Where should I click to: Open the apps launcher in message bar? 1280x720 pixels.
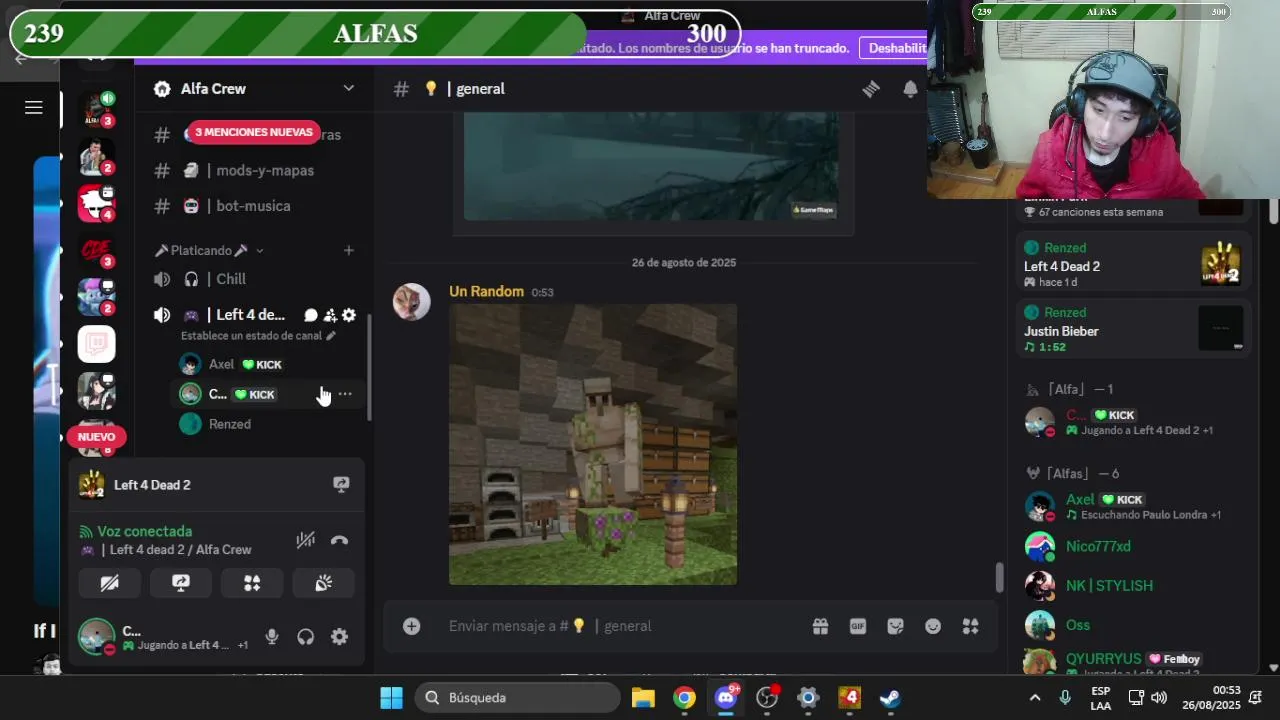tap(970, 626)
